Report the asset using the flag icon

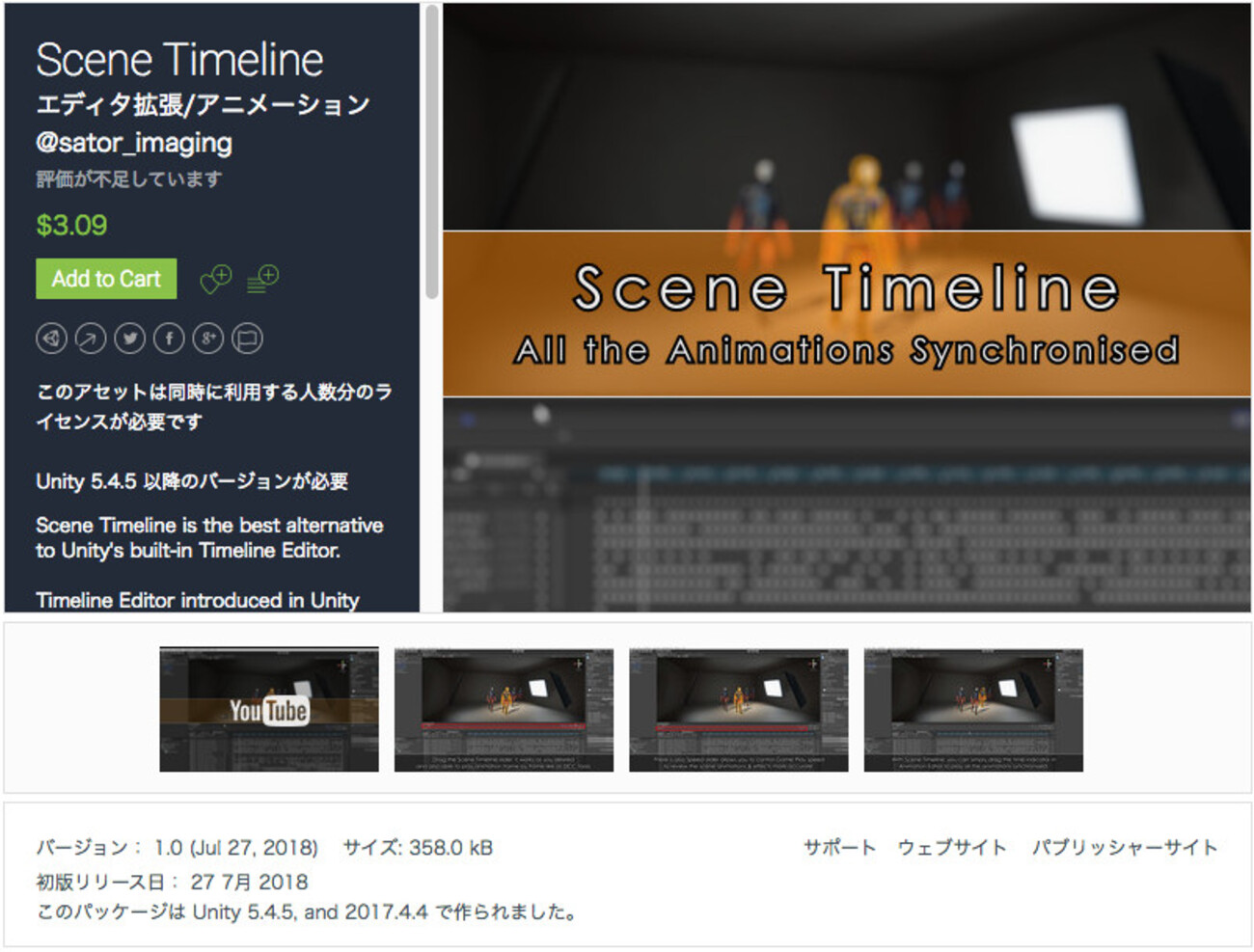[x=248, y=339]
